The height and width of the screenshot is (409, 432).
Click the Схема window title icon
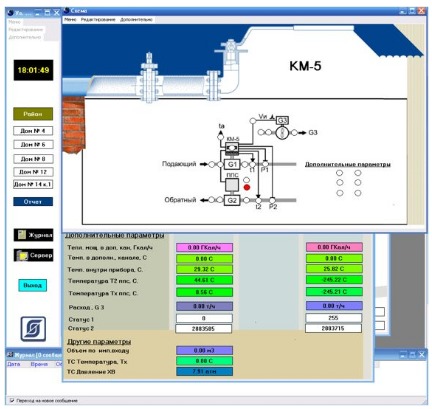pos(66,11)
